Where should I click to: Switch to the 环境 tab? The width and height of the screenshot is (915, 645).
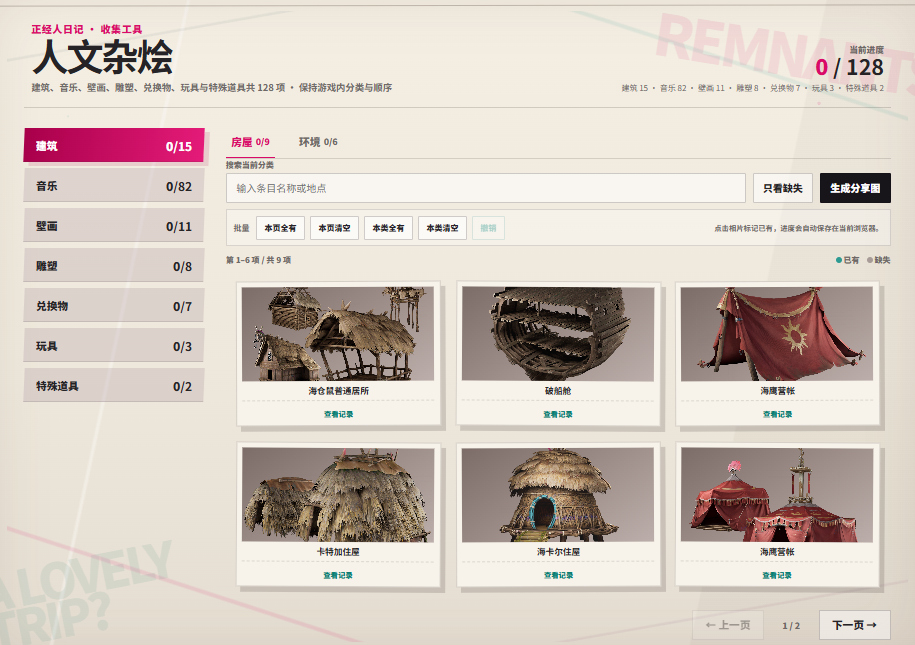[318, 142]
